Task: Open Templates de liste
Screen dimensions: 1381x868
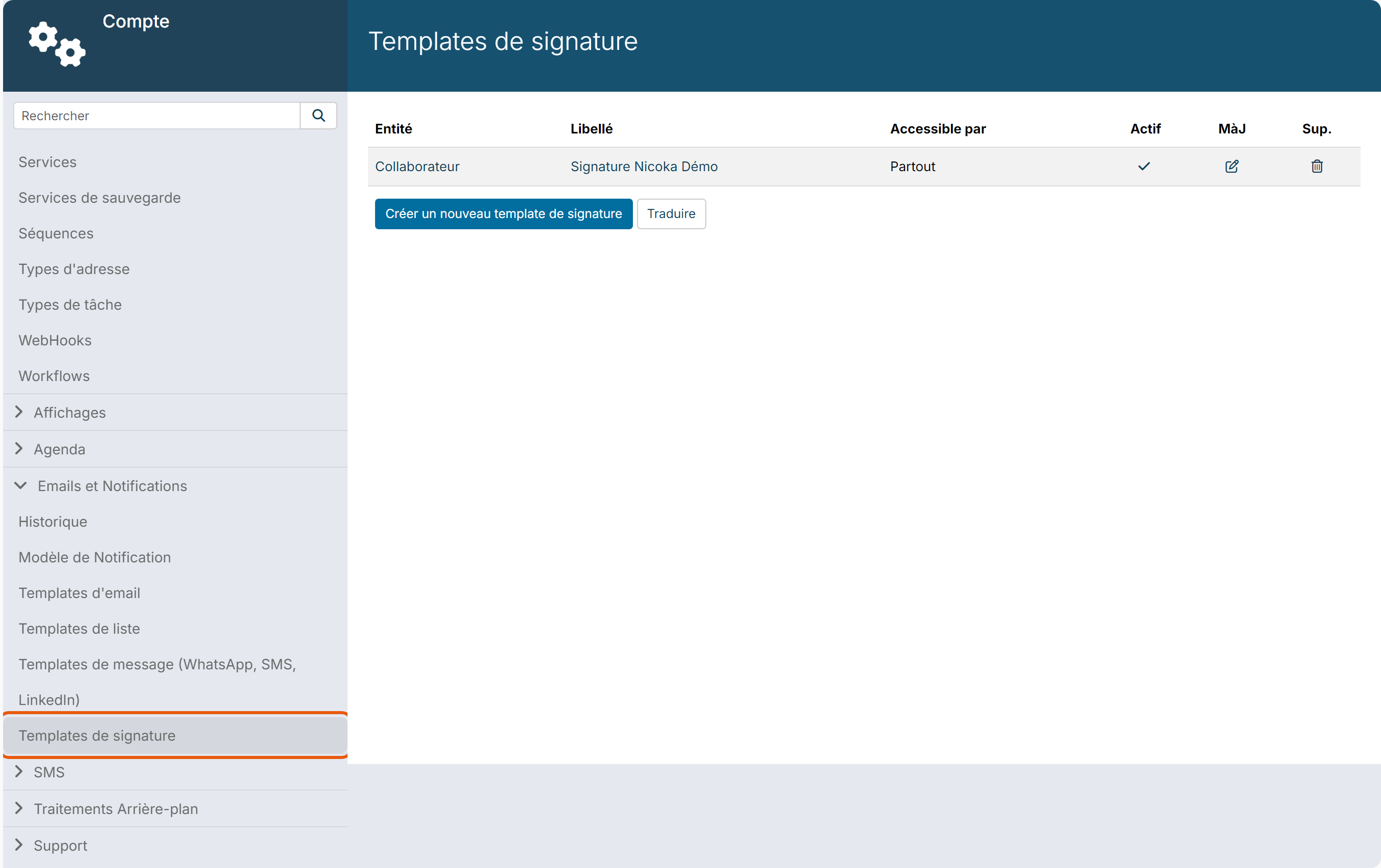Action: coord(79,629)
